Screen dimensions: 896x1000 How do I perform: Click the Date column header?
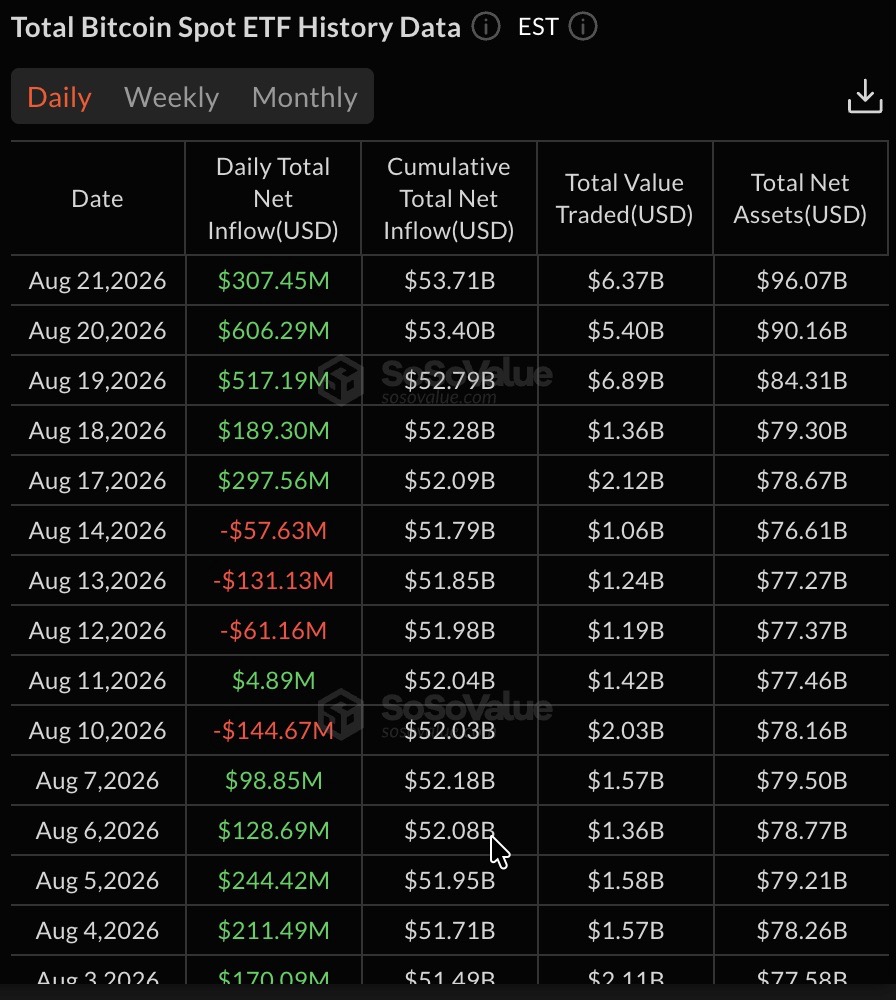[98, 198]
